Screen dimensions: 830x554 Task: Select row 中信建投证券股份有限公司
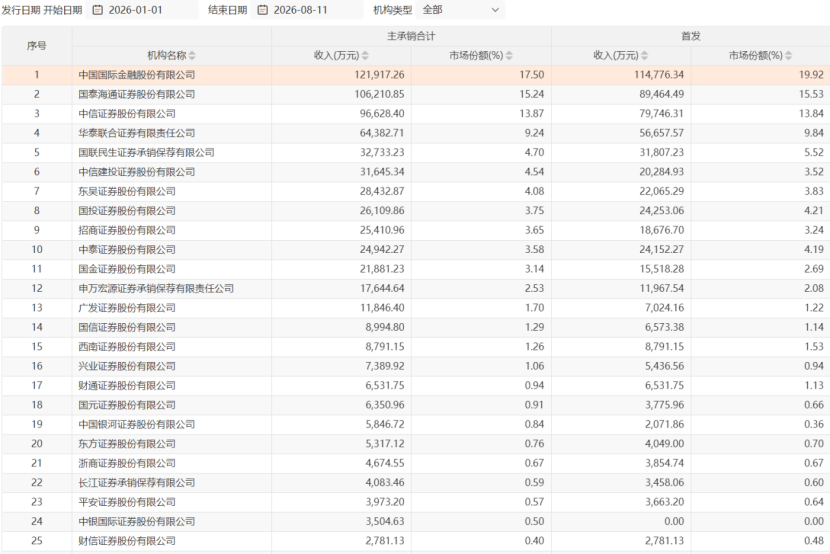[x=415, y=172]
